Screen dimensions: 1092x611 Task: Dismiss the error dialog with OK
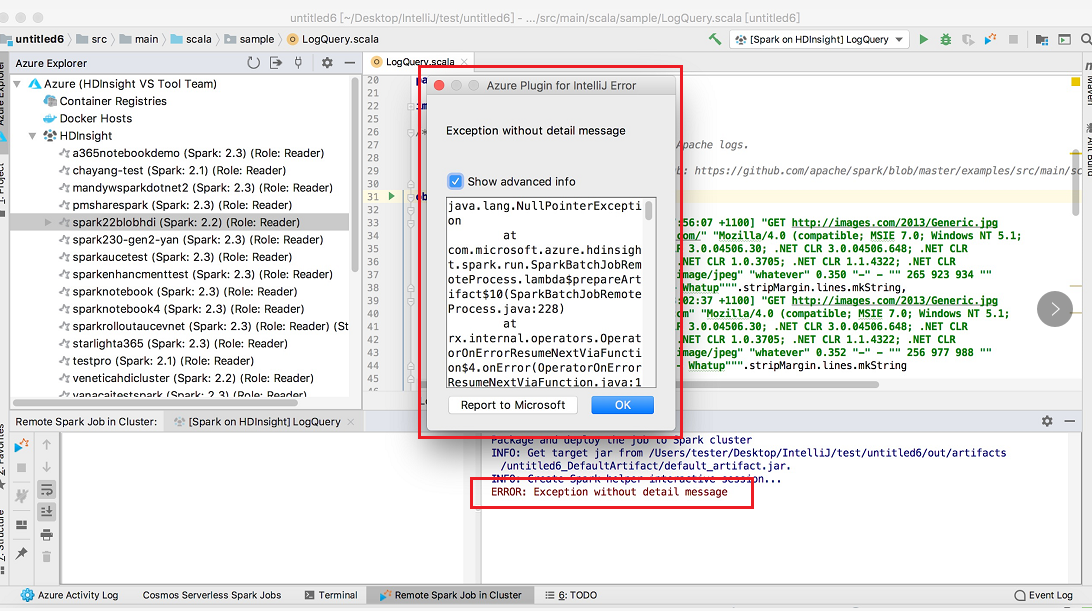[622, 404]
